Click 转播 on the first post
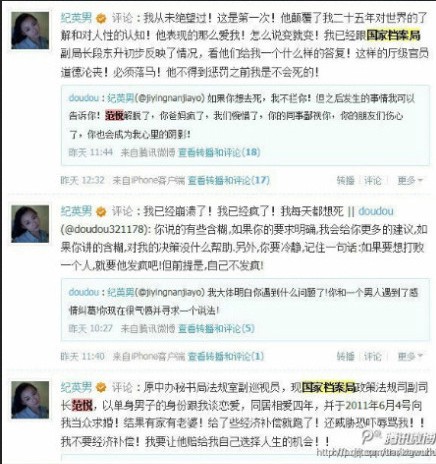Viewport: 436px width, 464px height. pyautogui.click(x=346, y=181)
